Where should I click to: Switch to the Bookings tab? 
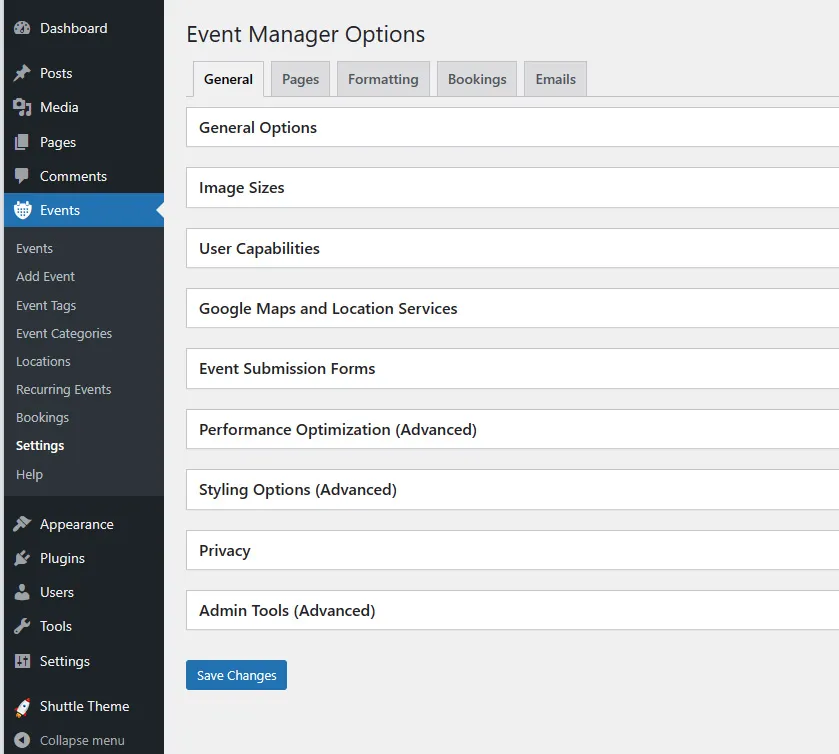(x=477, y=80)
